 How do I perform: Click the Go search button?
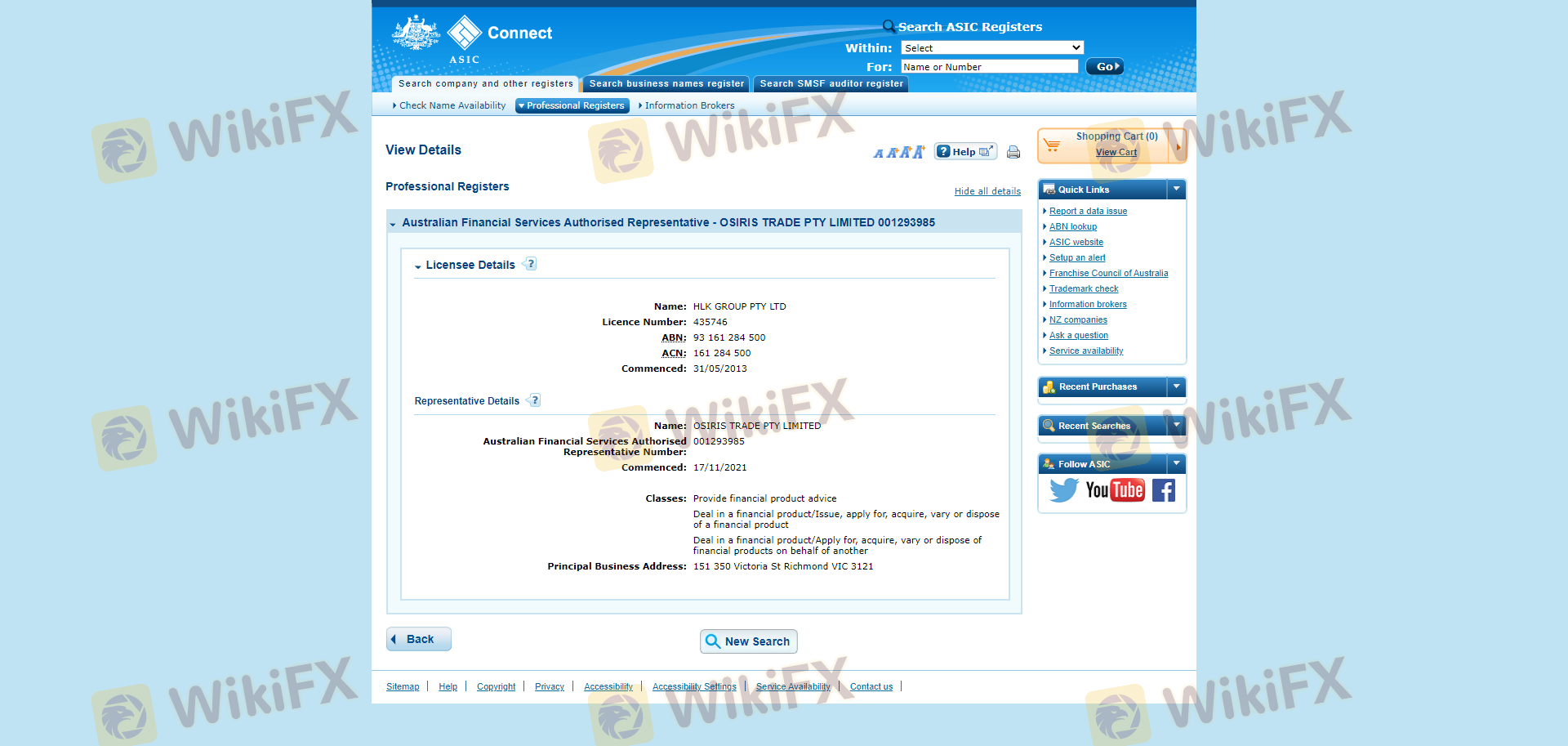click(x=1105, y=67)
